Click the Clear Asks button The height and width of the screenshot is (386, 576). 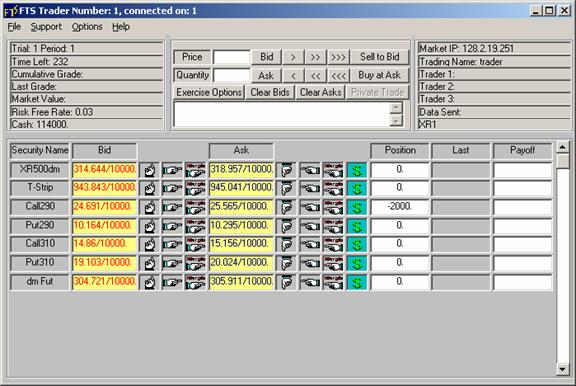[321, 92]
